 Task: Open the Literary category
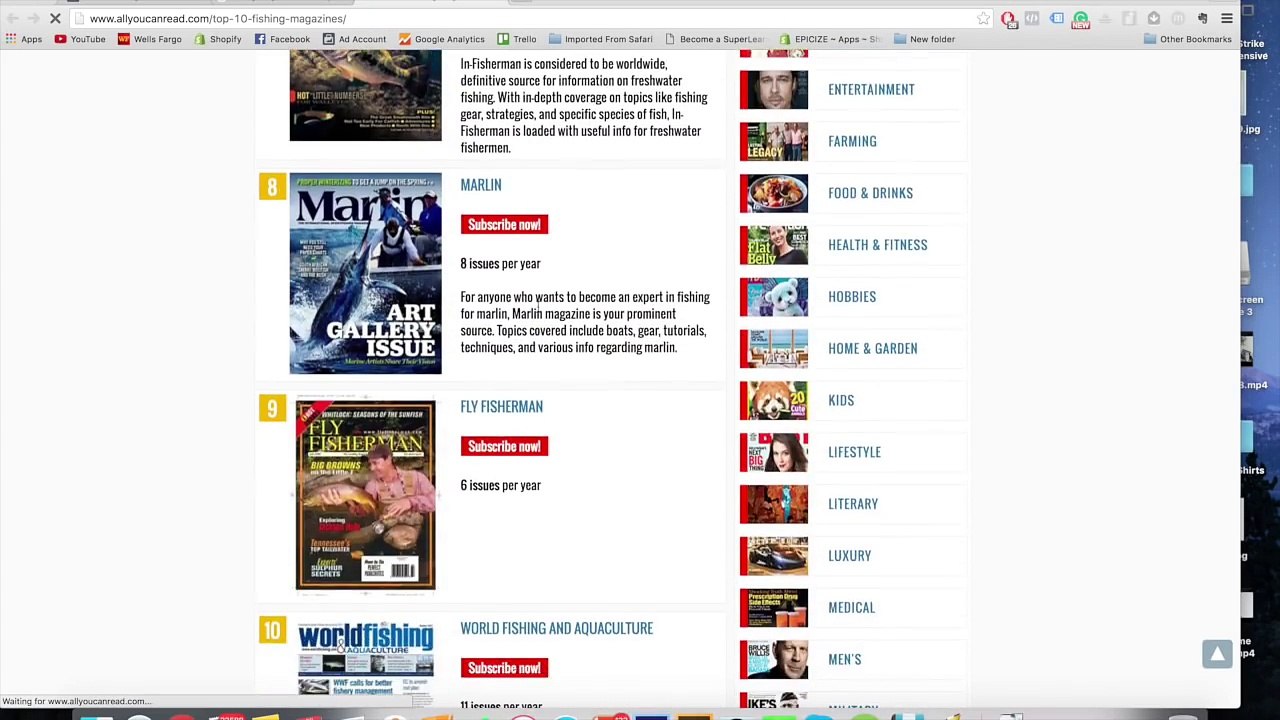click(853, 504)
